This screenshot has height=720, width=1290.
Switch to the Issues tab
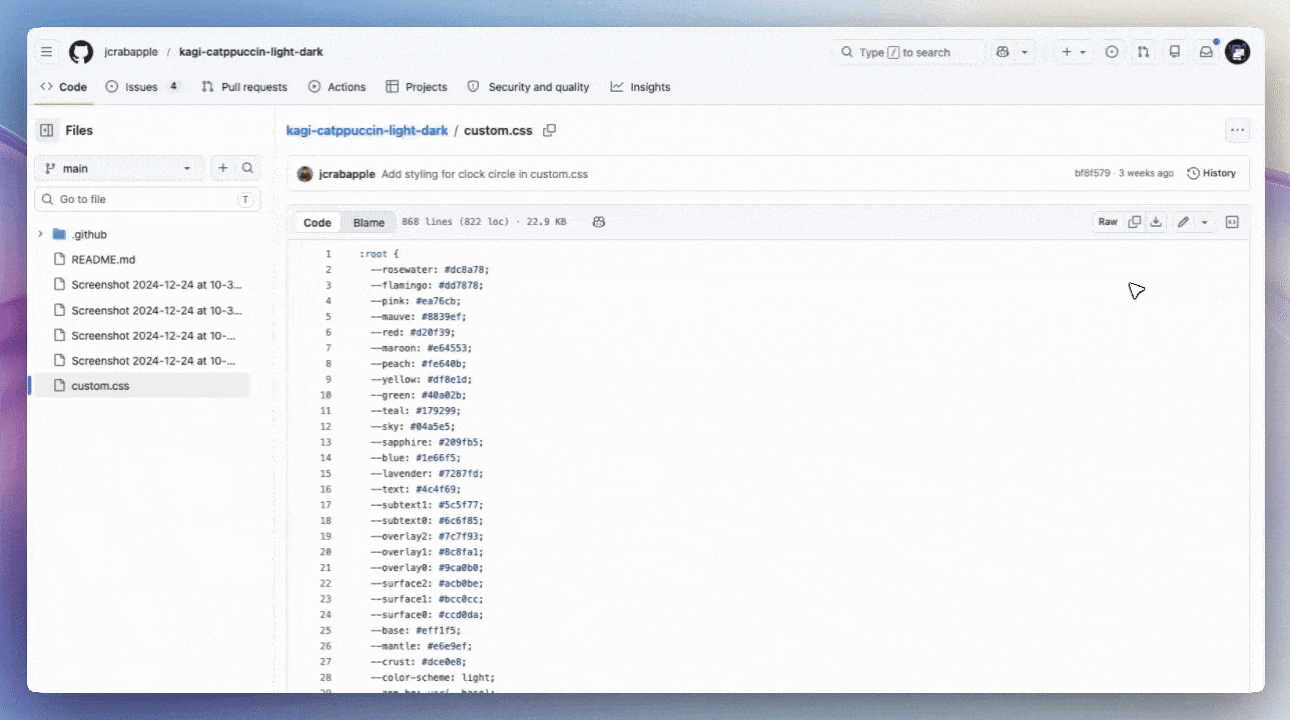coord(142,87)
